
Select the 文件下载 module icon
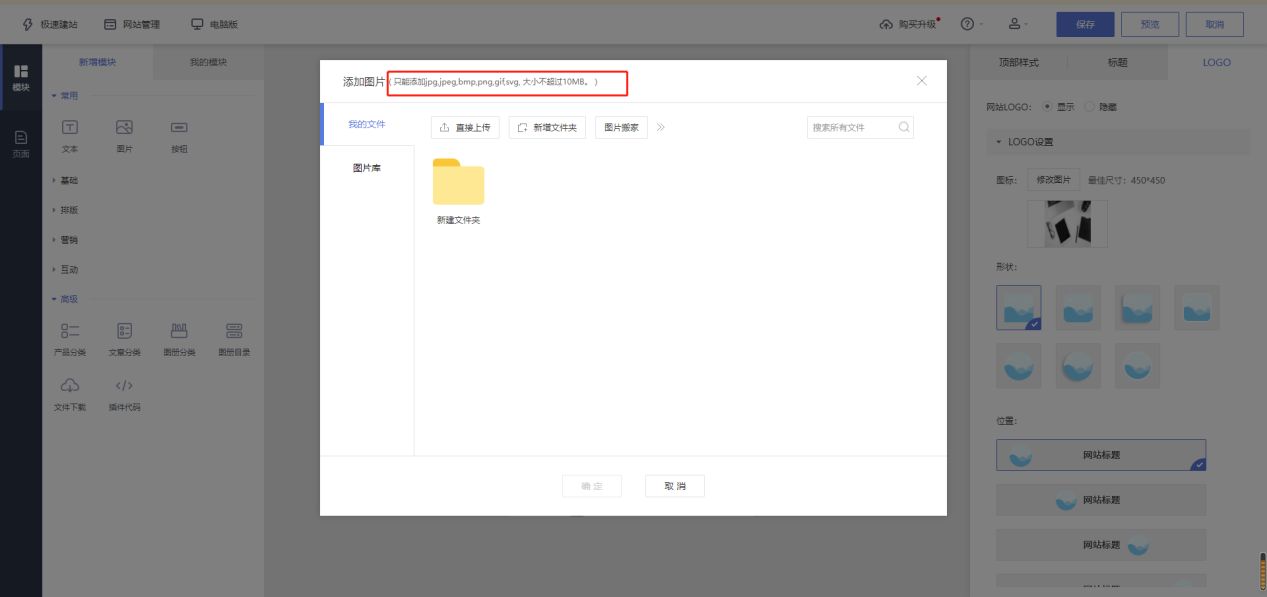click(70, 386)
